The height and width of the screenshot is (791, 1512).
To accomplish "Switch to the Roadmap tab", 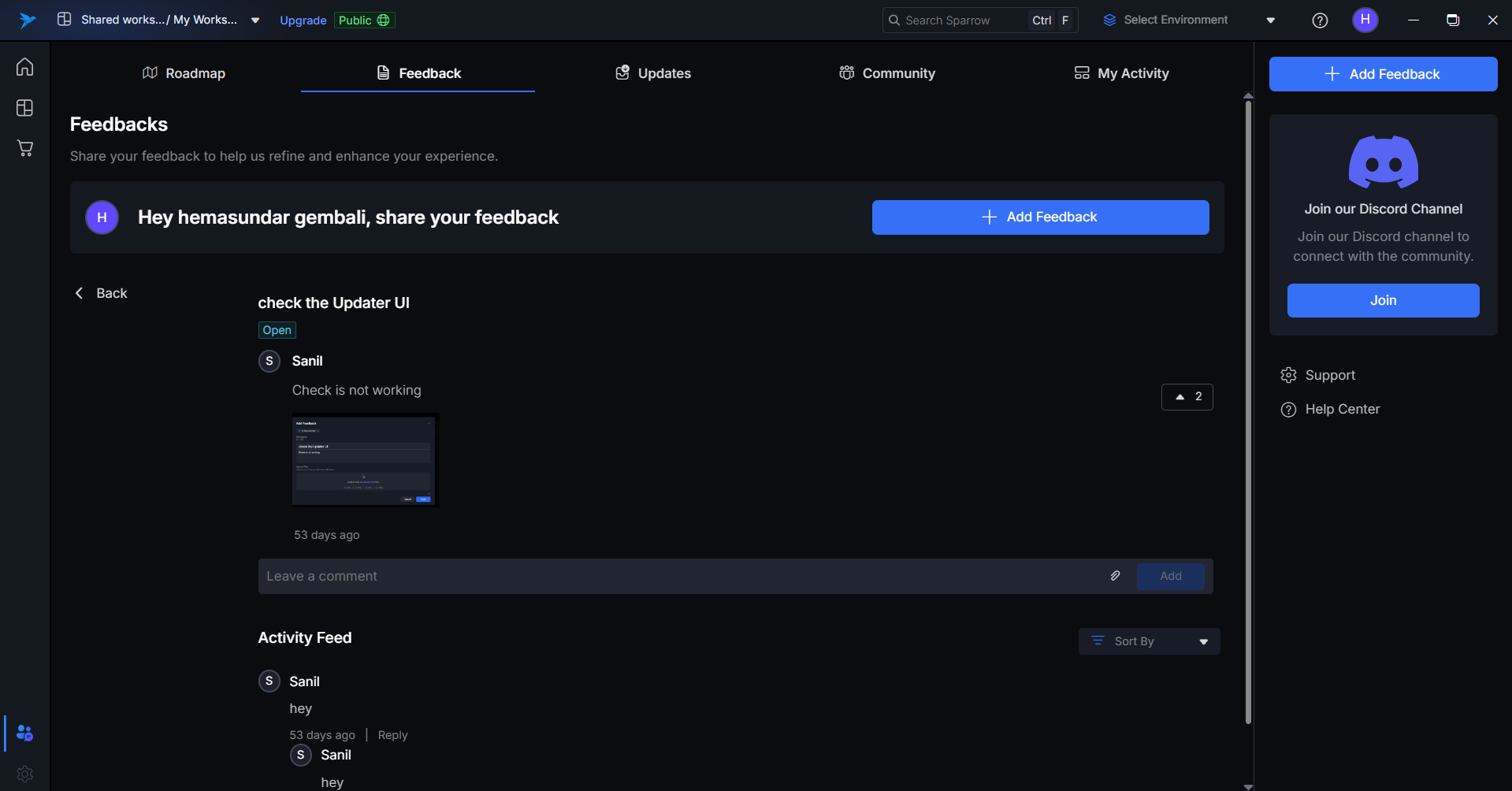I will click(x=184, y=73).
